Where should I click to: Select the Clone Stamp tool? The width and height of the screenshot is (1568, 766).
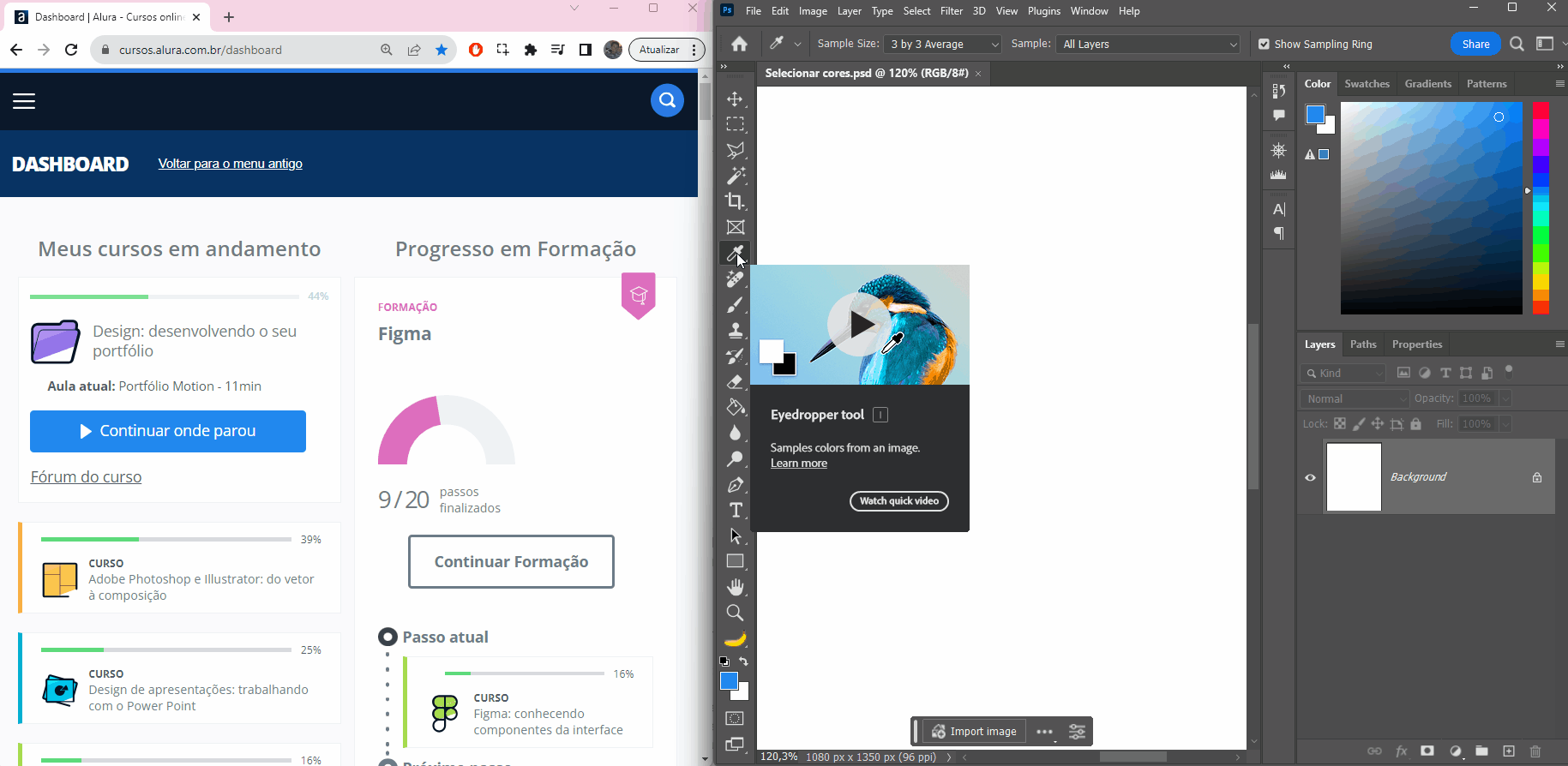[735, 330]
